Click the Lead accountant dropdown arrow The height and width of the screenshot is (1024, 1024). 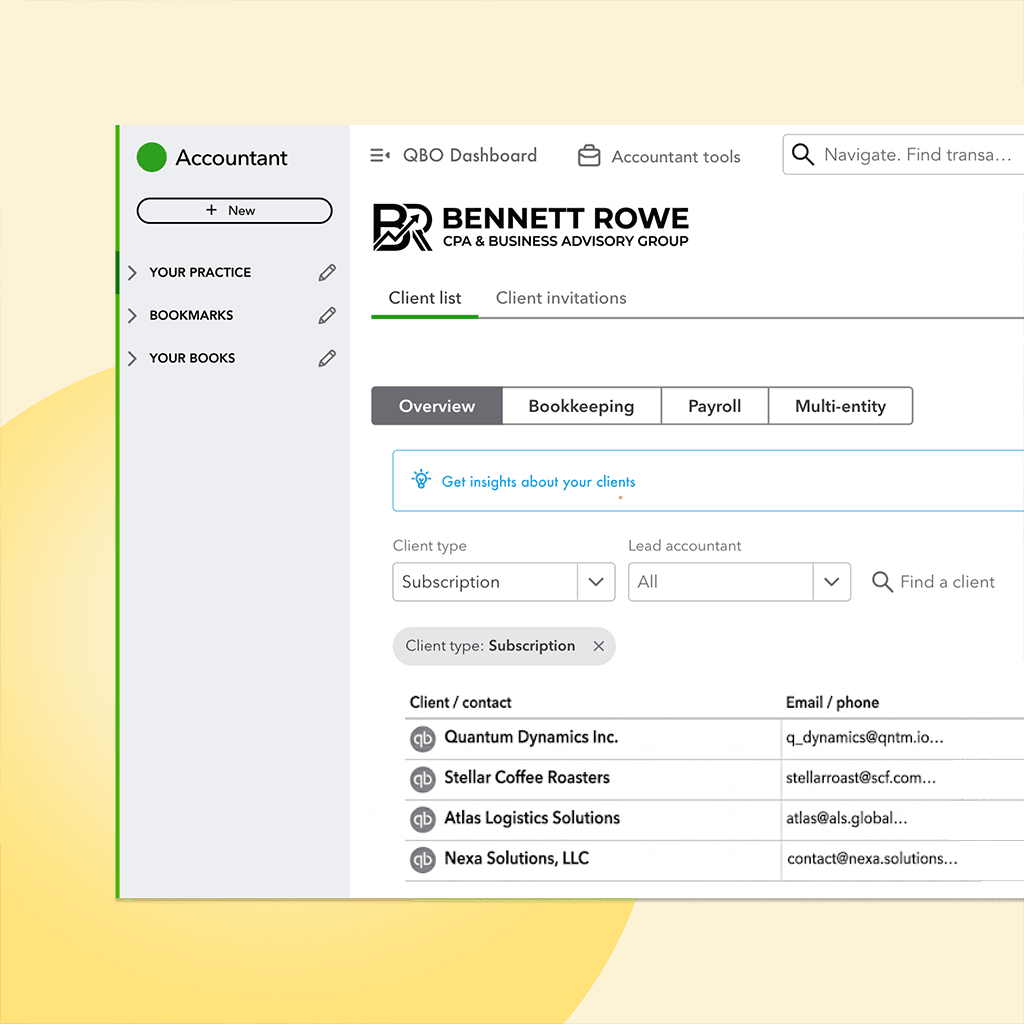click(x=831, y=582)
